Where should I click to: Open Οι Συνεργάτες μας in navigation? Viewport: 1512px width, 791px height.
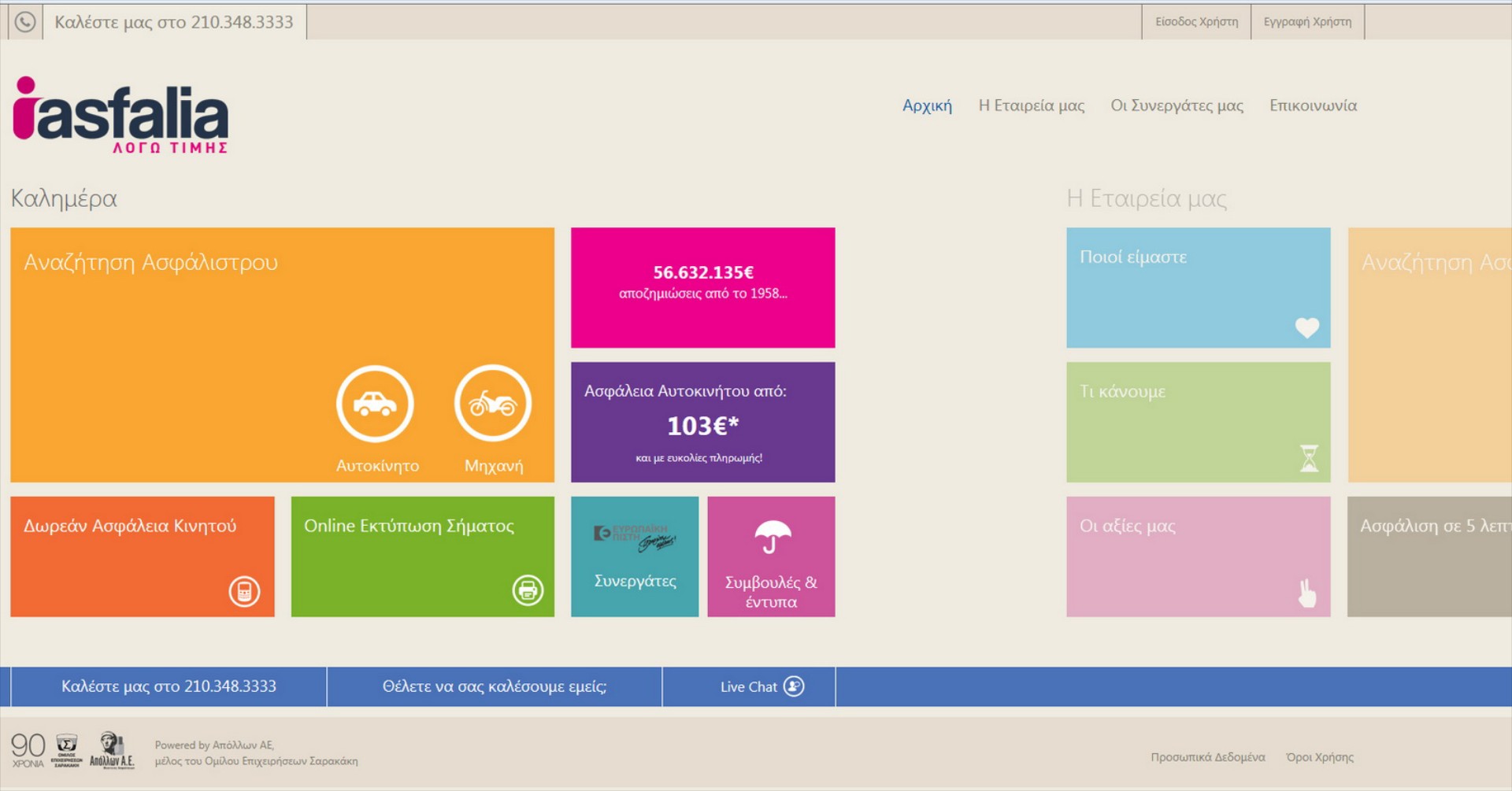coord(1177,105)
